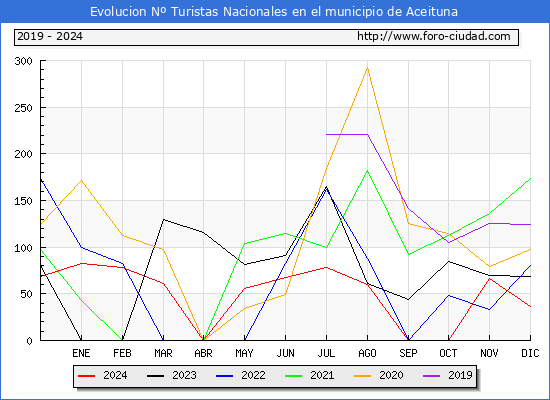
Task: Open the foro-ciudad.com URL text
Action: pos(434,36)
